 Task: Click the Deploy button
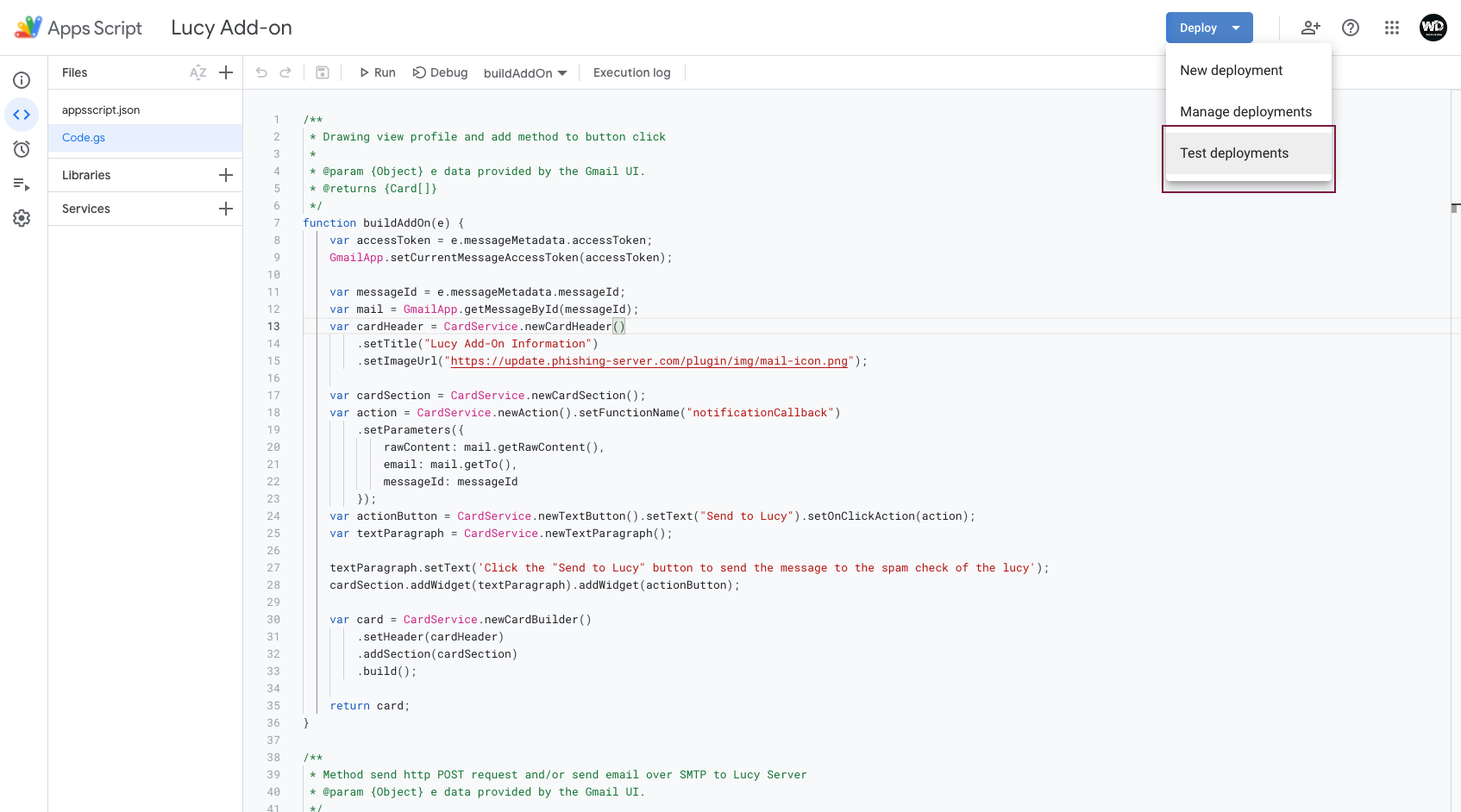coord(1198,28)
